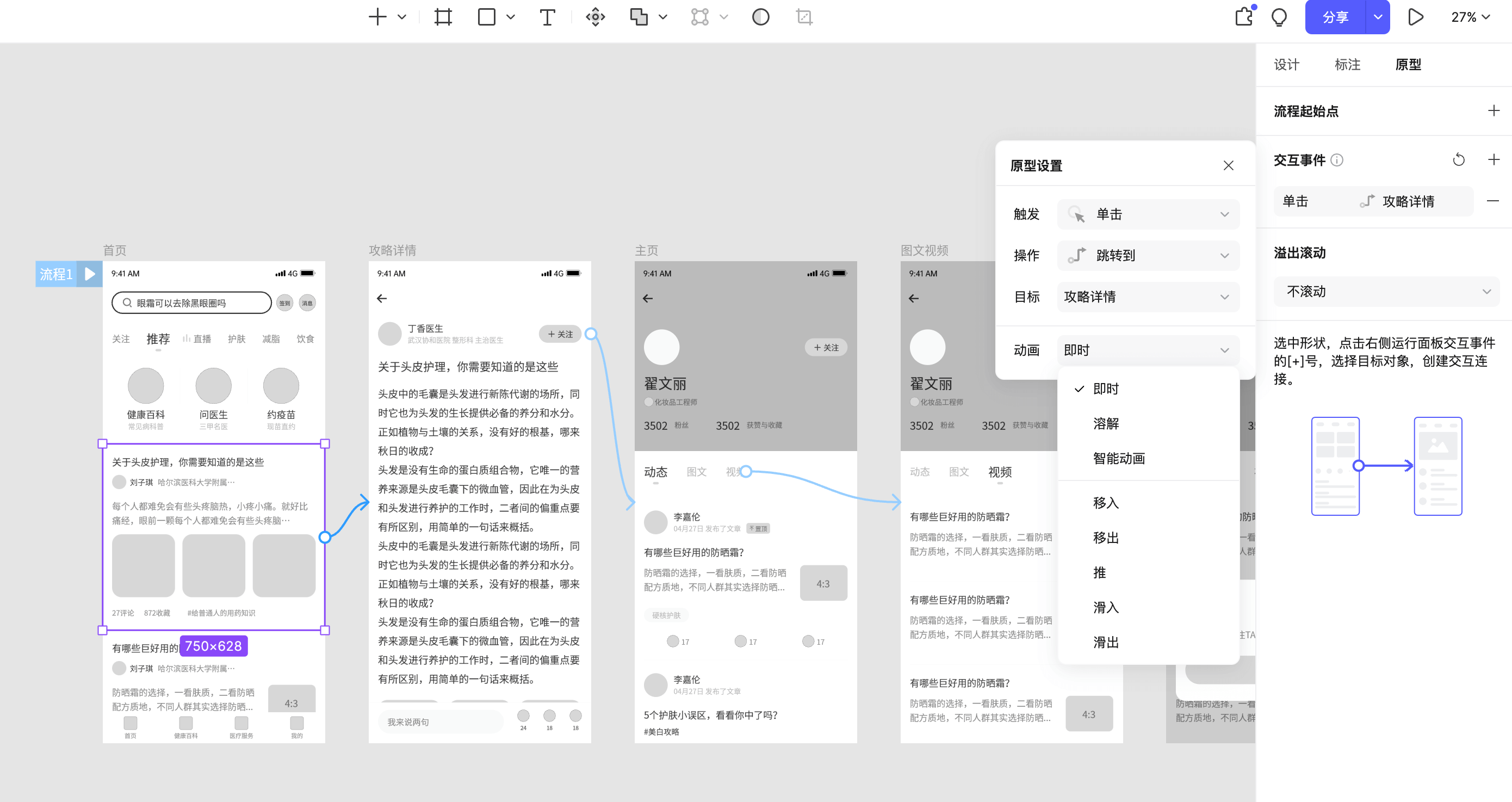Screen dimensions: 1512x802
Task: Open the 触发 trigger dropdown showing 单击
Action: pyautogui.click(x=1148, y=214)
